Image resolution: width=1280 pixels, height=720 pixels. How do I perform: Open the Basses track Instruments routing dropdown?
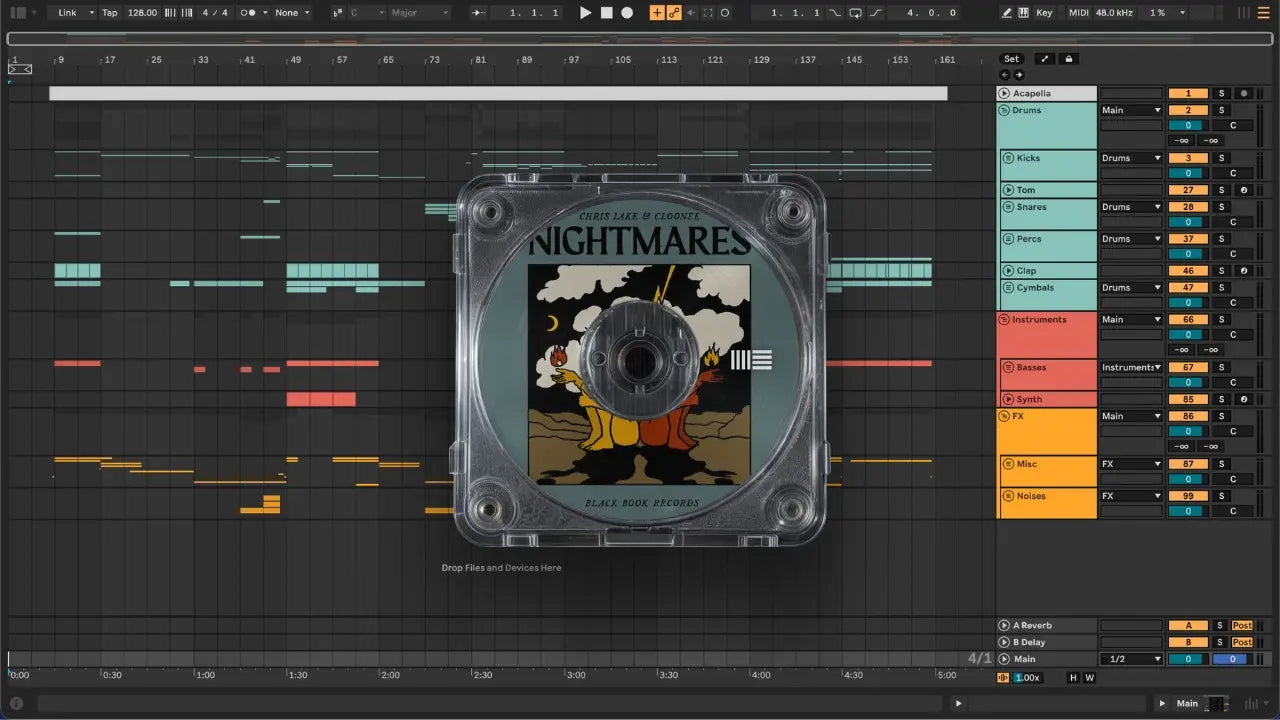[1132, 367]
